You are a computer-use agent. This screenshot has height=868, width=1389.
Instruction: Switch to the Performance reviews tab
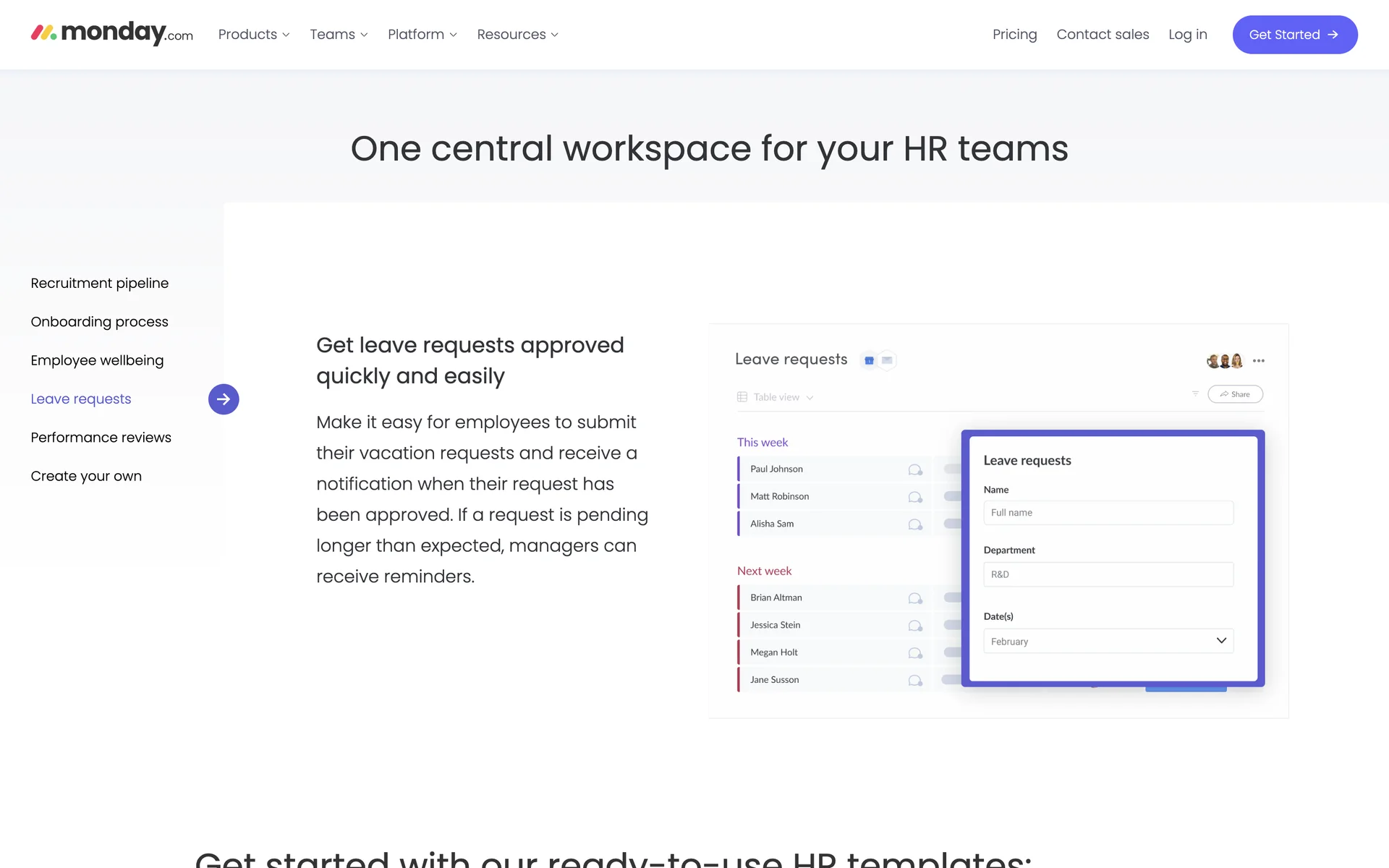tap(101, 438)
